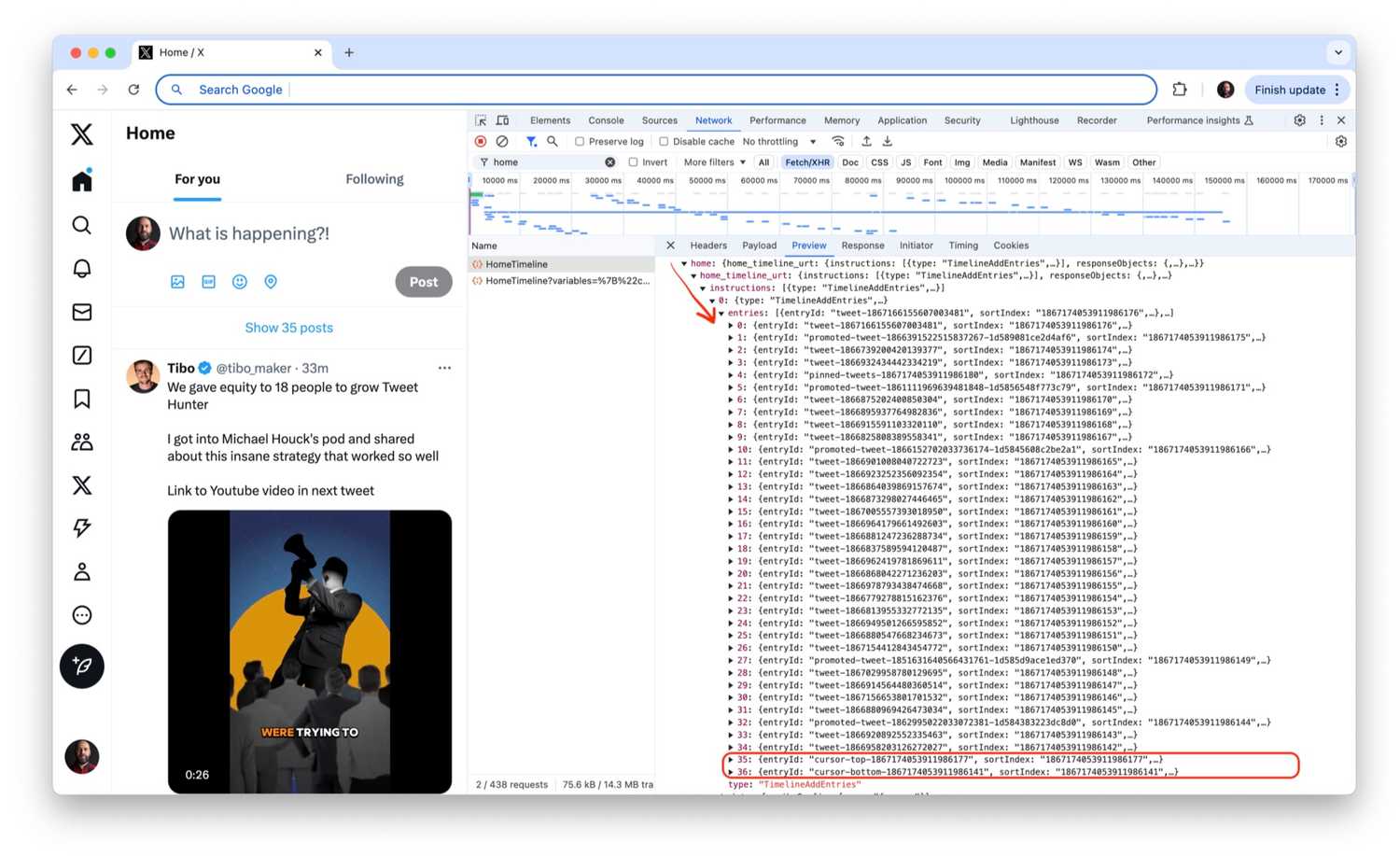This screenshot has height=856, width=1400.
Task: Open the Headers tab of request
Action: click(x=708, y=246)
